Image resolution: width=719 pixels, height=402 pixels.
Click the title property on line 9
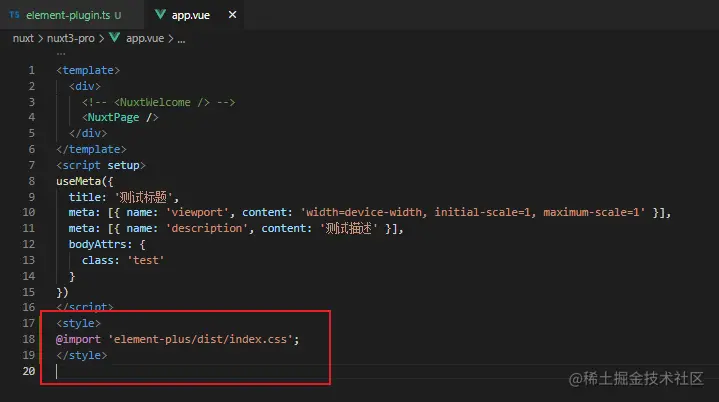pyautogui.click(x=85, y=197)
